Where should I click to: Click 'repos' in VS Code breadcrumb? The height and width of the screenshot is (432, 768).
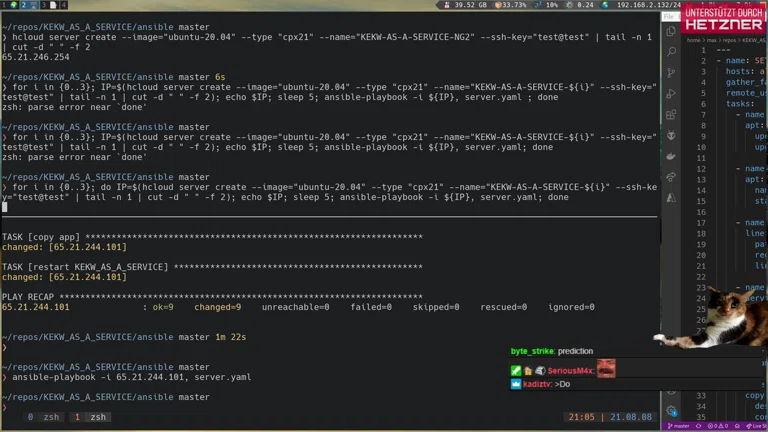click(x=729, y=40)
